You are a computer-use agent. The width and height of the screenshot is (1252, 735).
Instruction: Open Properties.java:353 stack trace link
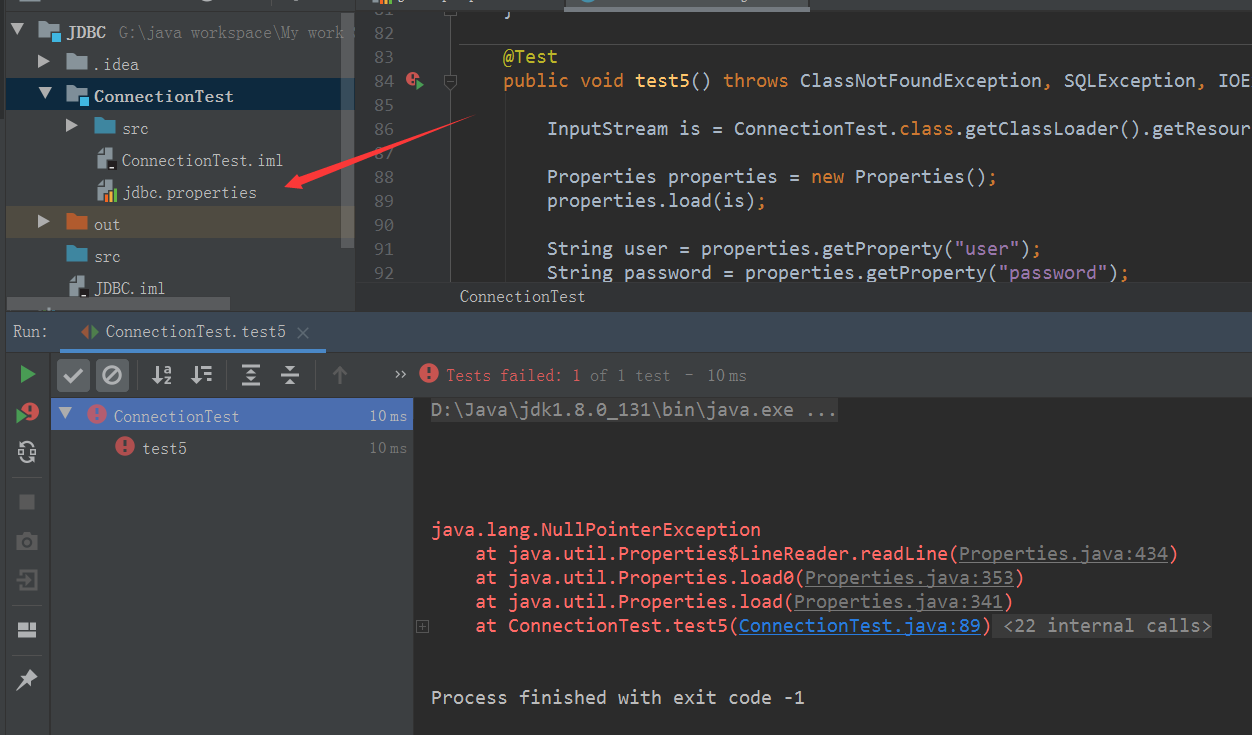point(909,578)
